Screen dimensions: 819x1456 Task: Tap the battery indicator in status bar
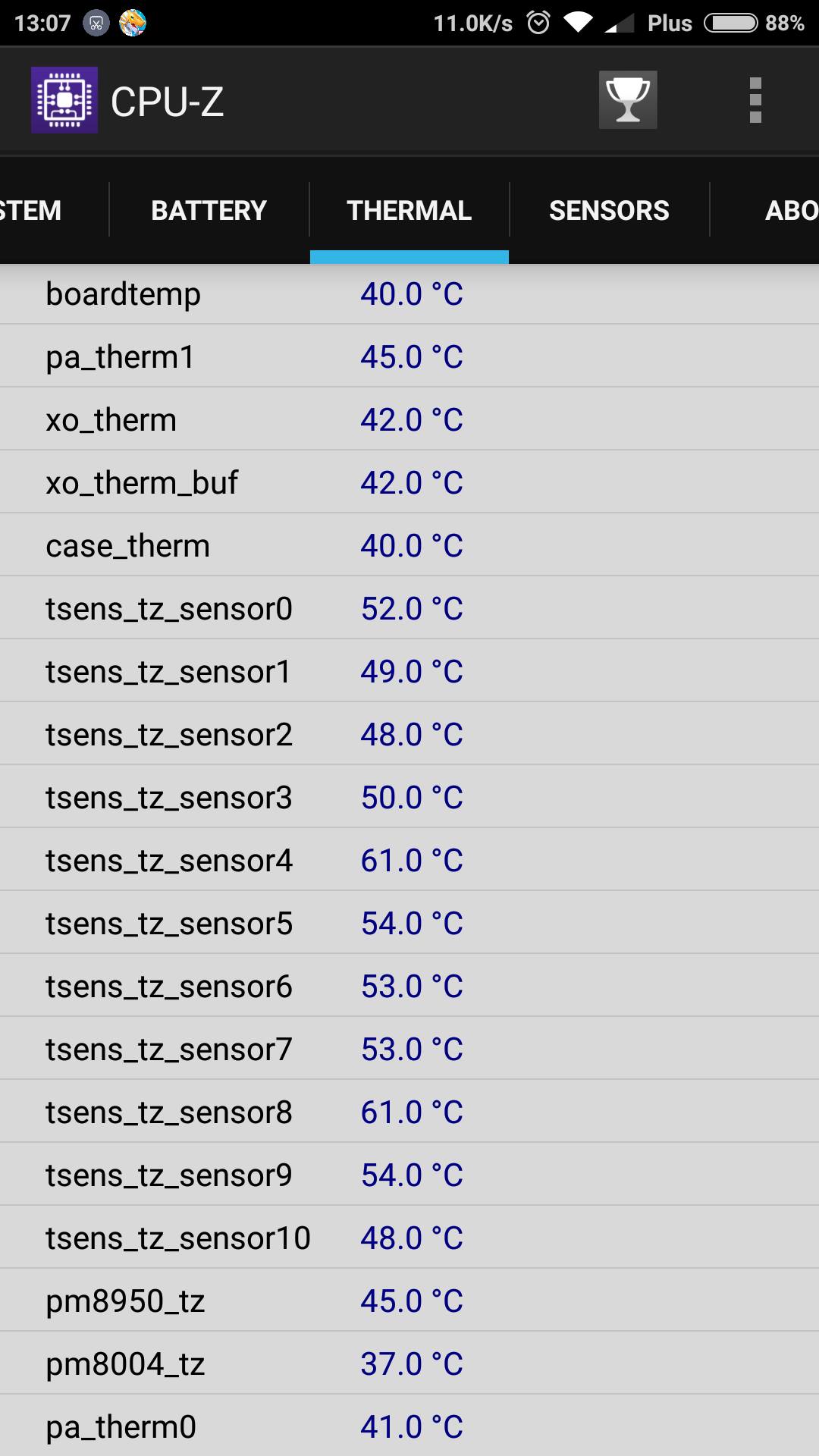[730, 23]
